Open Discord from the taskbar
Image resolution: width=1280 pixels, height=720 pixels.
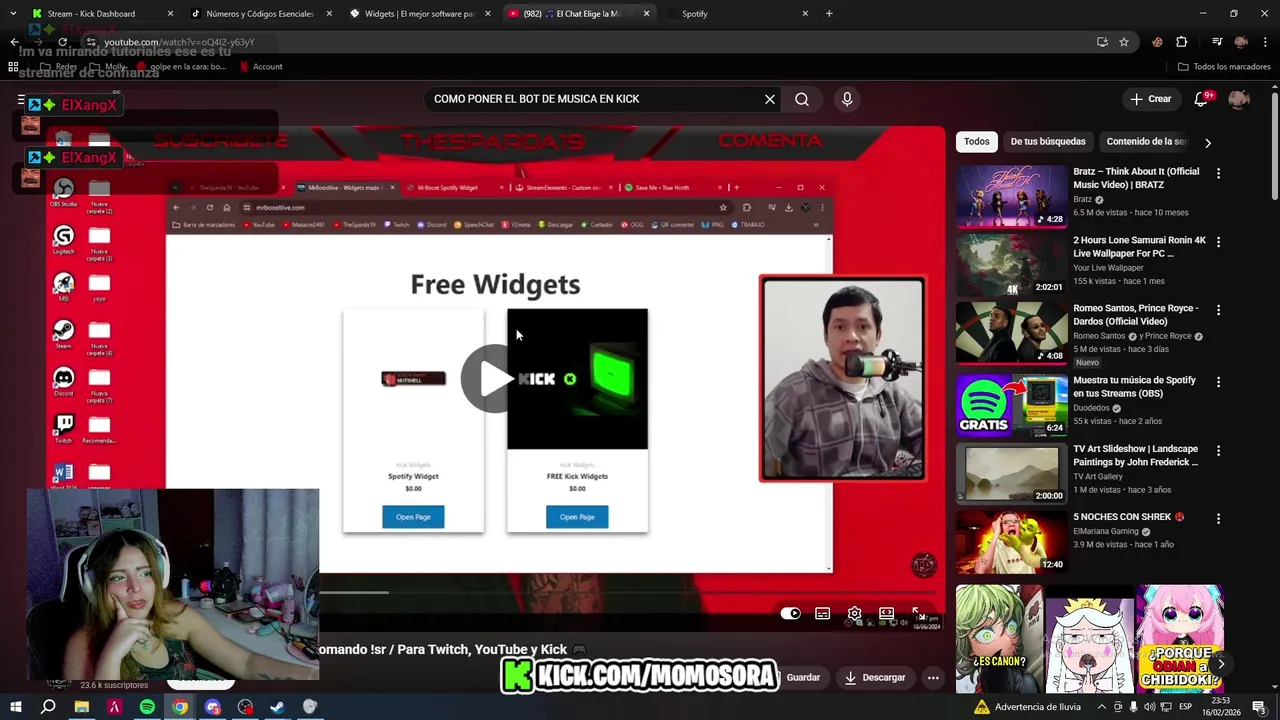[x=213, y=707]
